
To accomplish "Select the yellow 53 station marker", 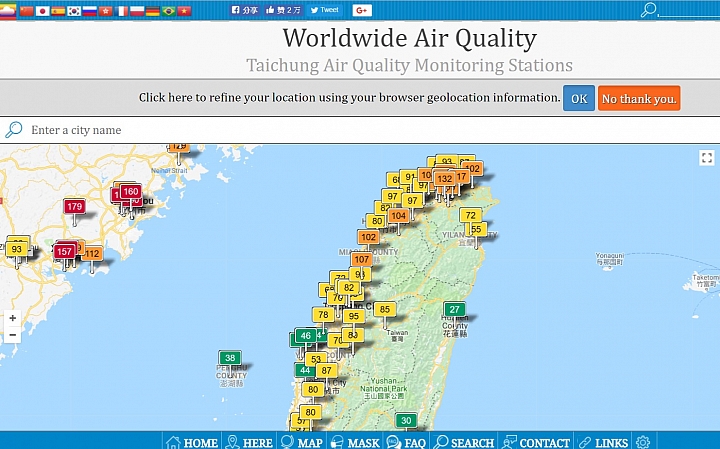I will (316, 359).
